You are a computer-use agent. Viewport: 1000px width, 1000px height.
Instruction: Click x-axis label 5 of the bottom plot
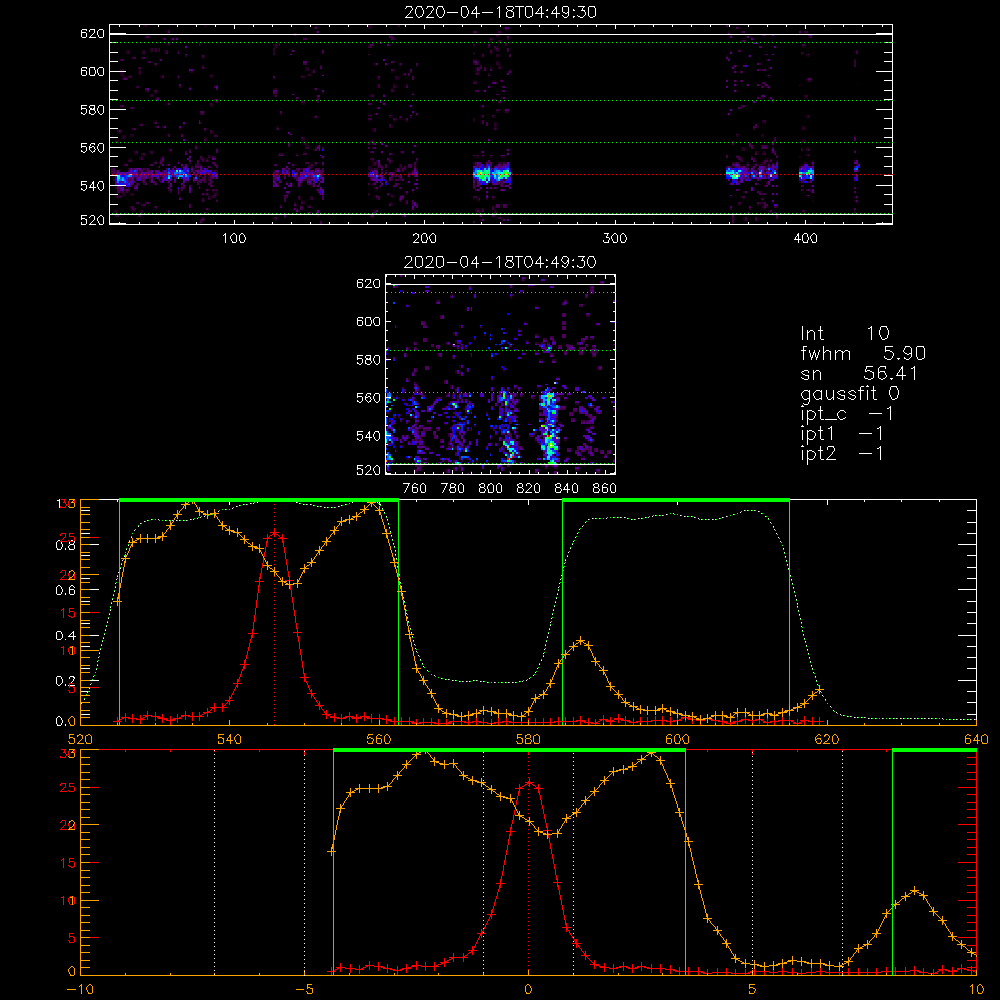coord(753,989)
